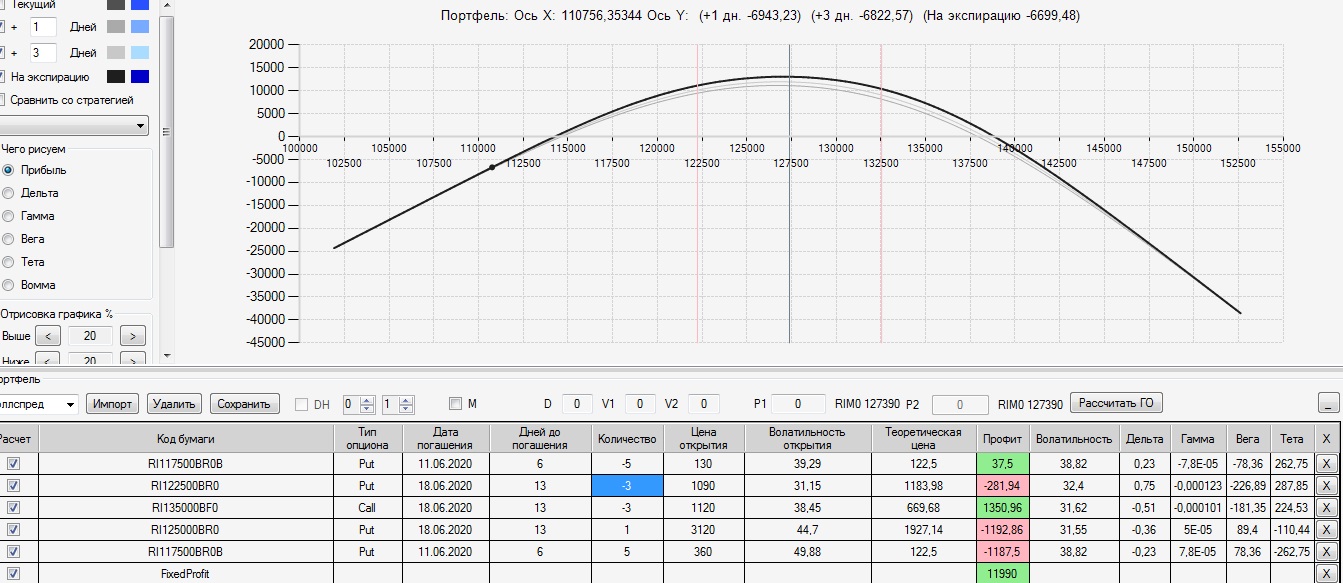Click opening volatility cell 49,88
Viewport: 1343px width, 583px height.
pyautogui.click(x=806, y=551)
